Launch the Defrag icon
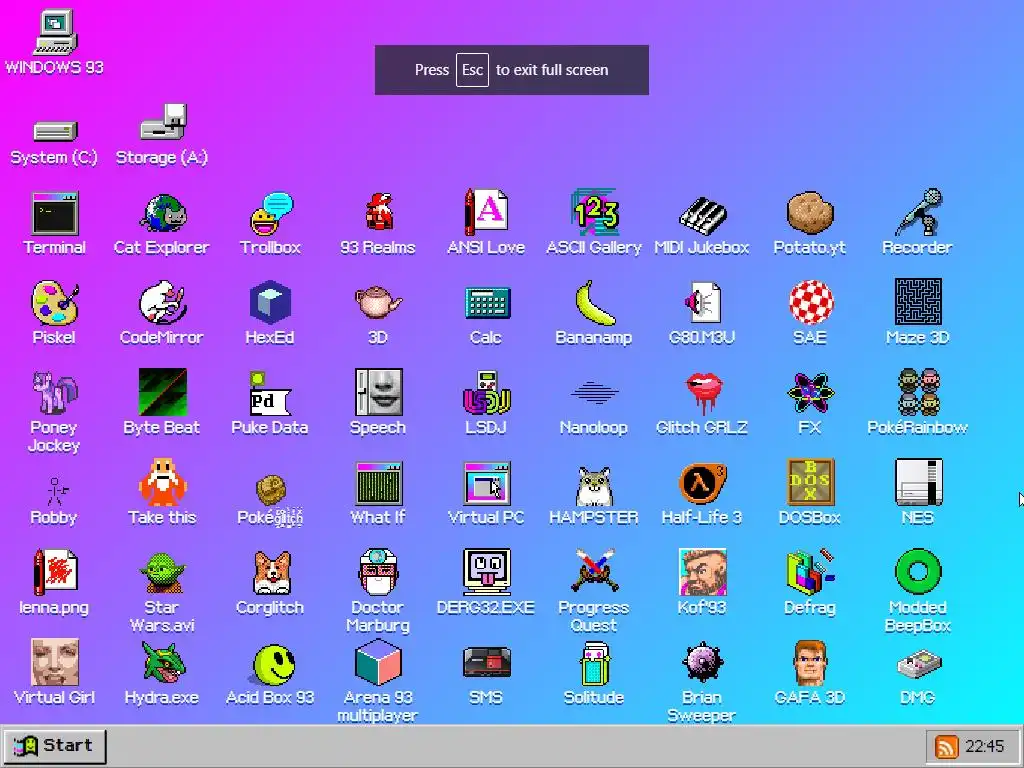The height and width of the screenshot is (768, 1024). pos(810,572)
